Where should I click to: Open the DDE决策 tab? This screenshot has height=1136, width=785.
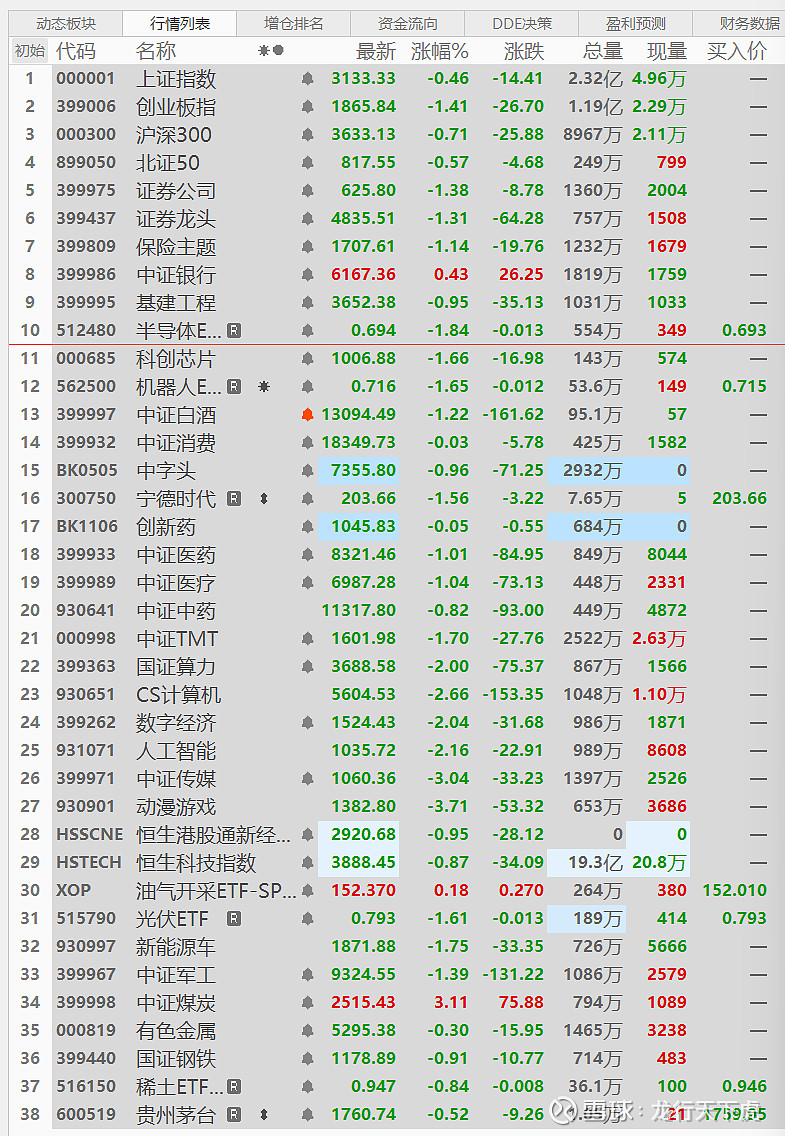click(x=521, y=24)
